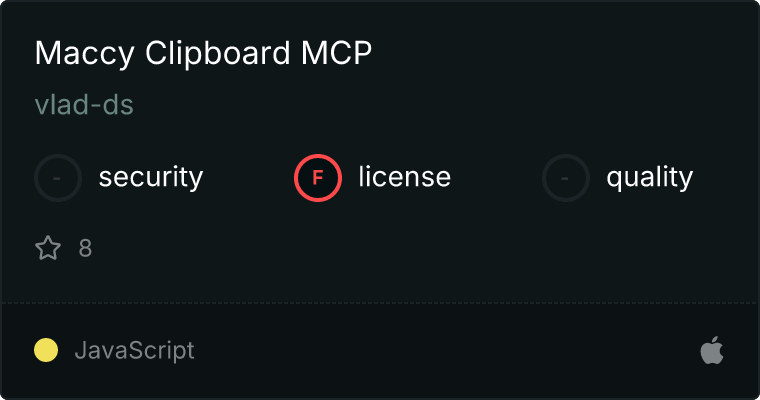Click the yellow JavaScript language dot
Viewport: 760px width, 400px height.
click(x=46, y=351)
